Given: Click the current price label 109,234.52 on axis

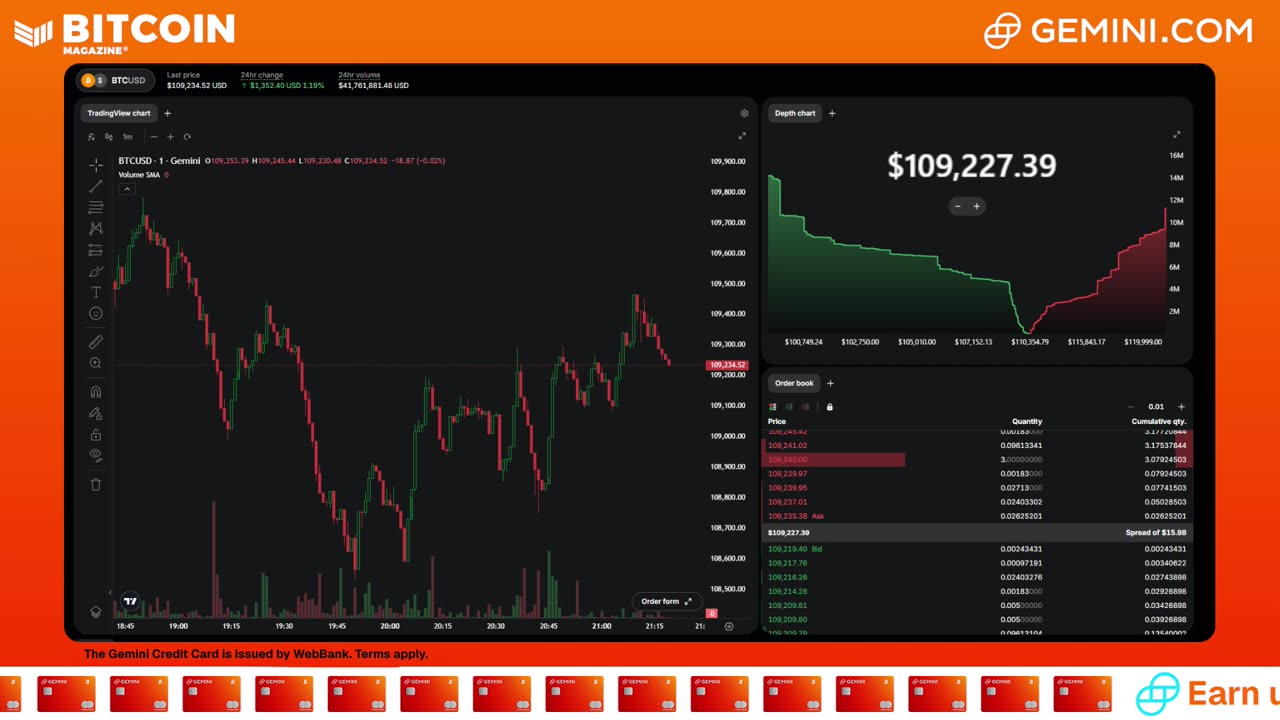Looking at the screenshot, I should pos(727,365).
